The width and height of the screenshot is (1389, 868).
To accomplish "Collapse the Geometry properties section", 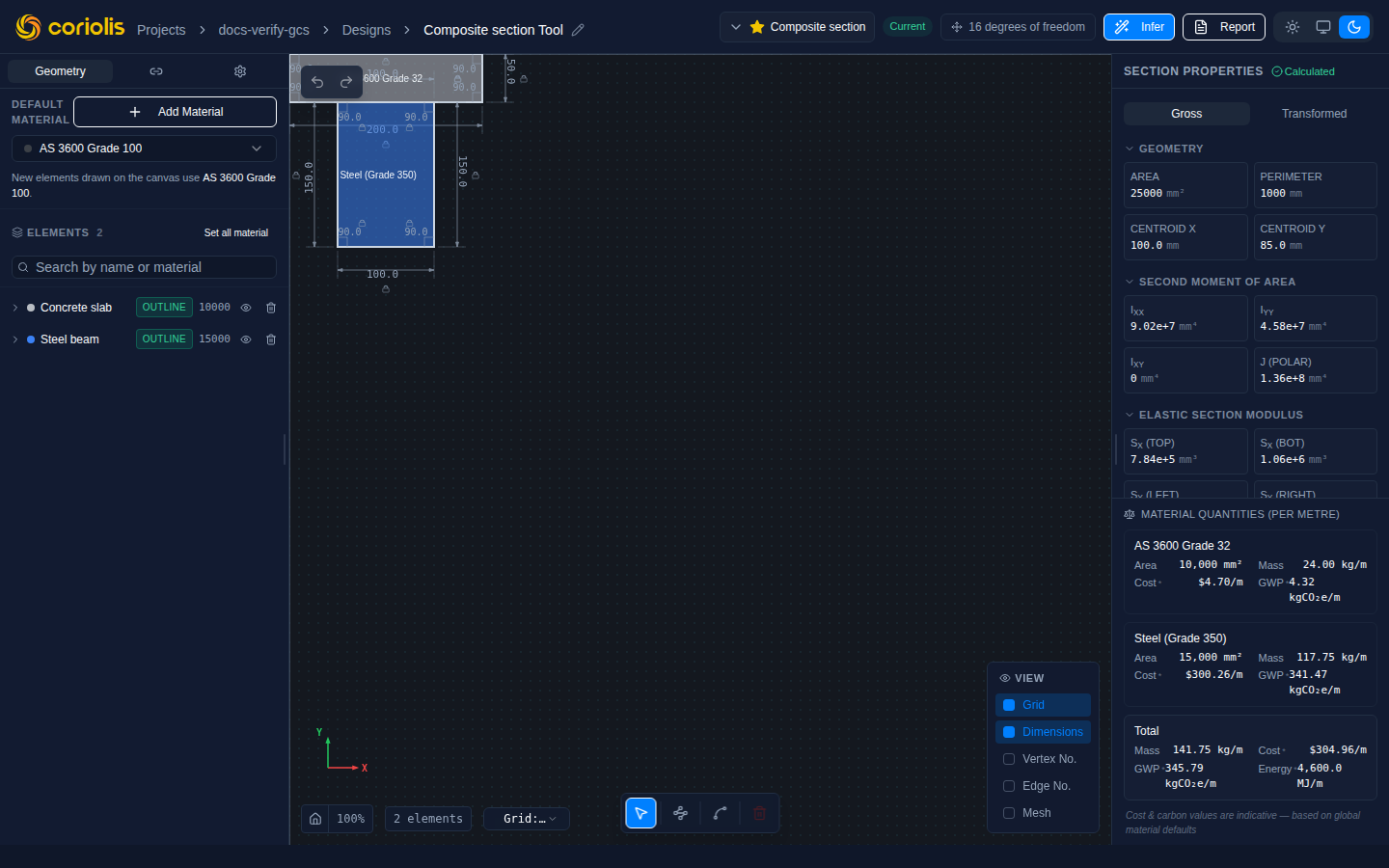I will click(1130, 149).
